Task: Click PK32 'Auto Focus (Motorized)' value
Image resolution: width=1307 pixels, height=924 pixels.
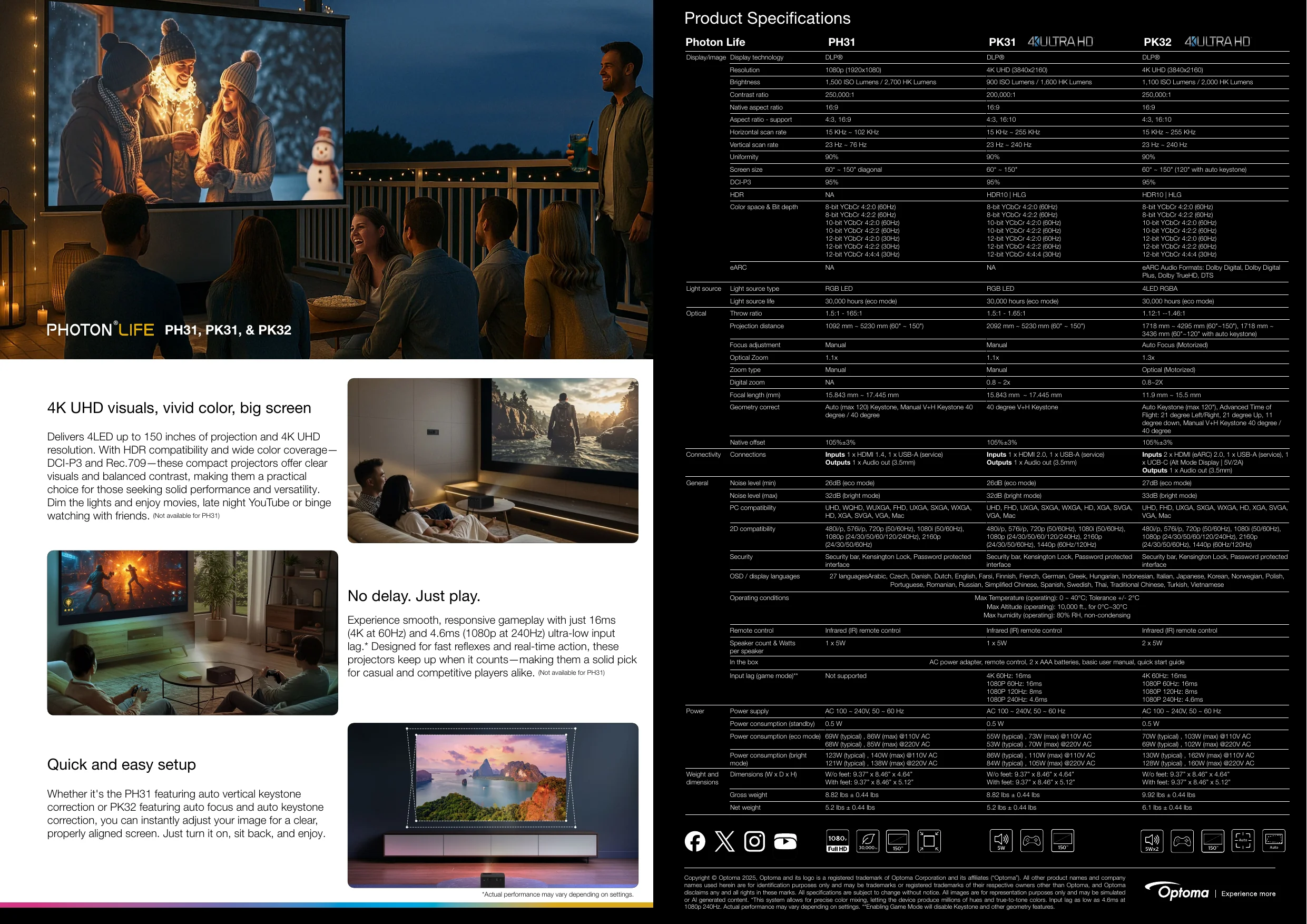Action: pos(1175,345)
